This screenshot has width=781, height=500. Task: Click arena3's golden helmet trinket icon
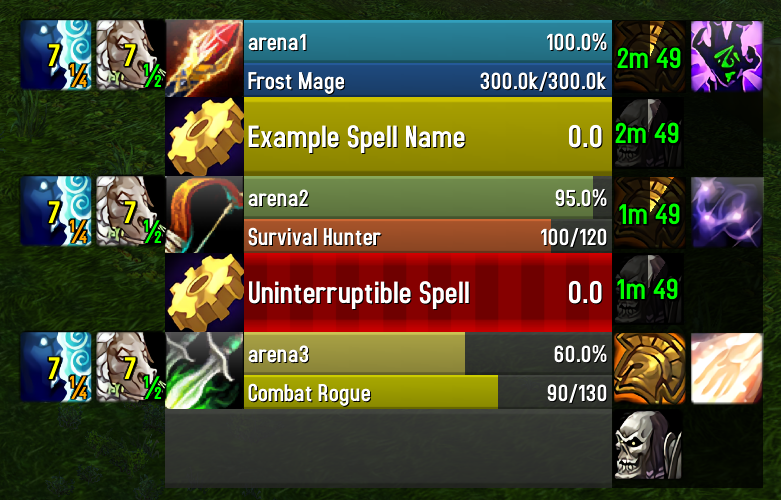tap(649, 369)
